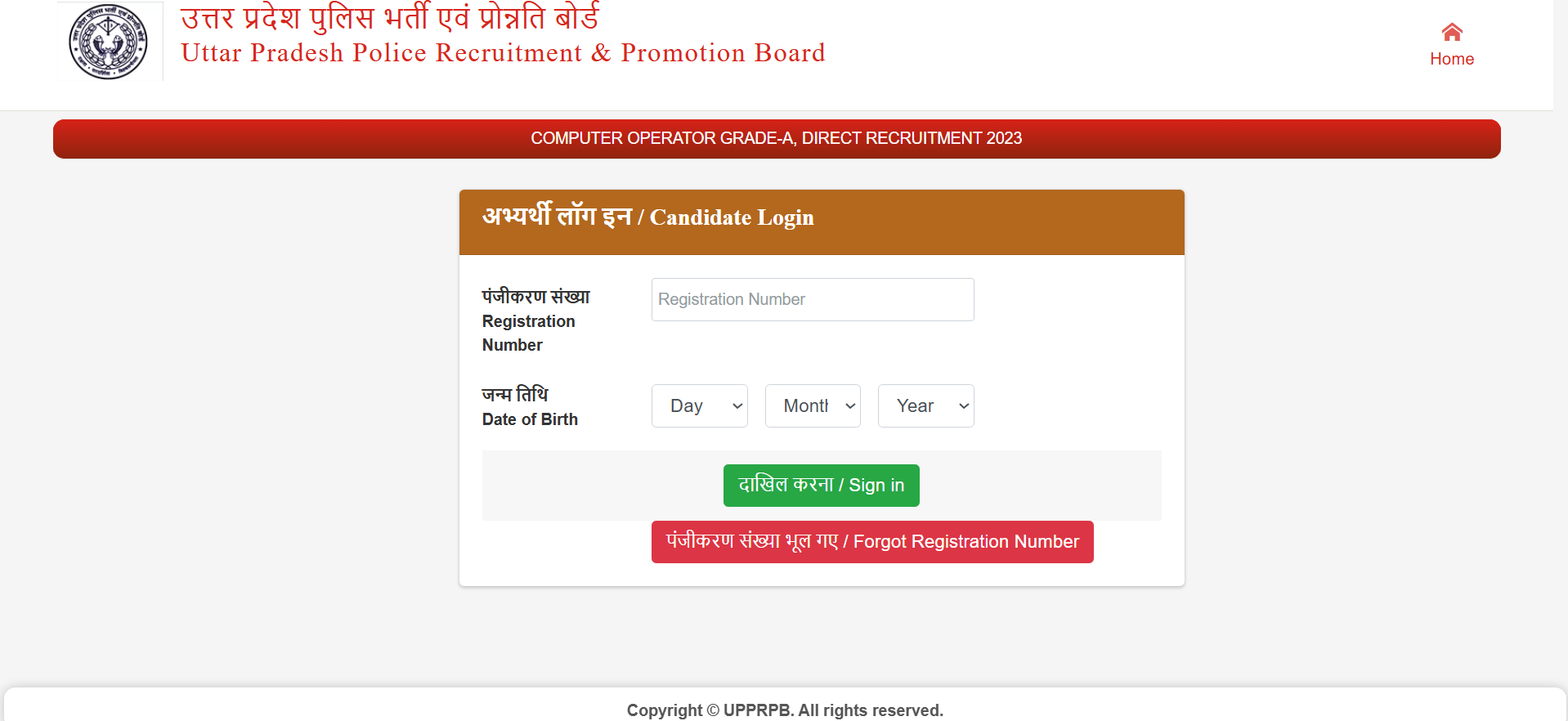The width and height of the screenshot is (1568, 721).
Task: Click the red Home house icon
Action: pyautogui.click(x=1452, y=32)
